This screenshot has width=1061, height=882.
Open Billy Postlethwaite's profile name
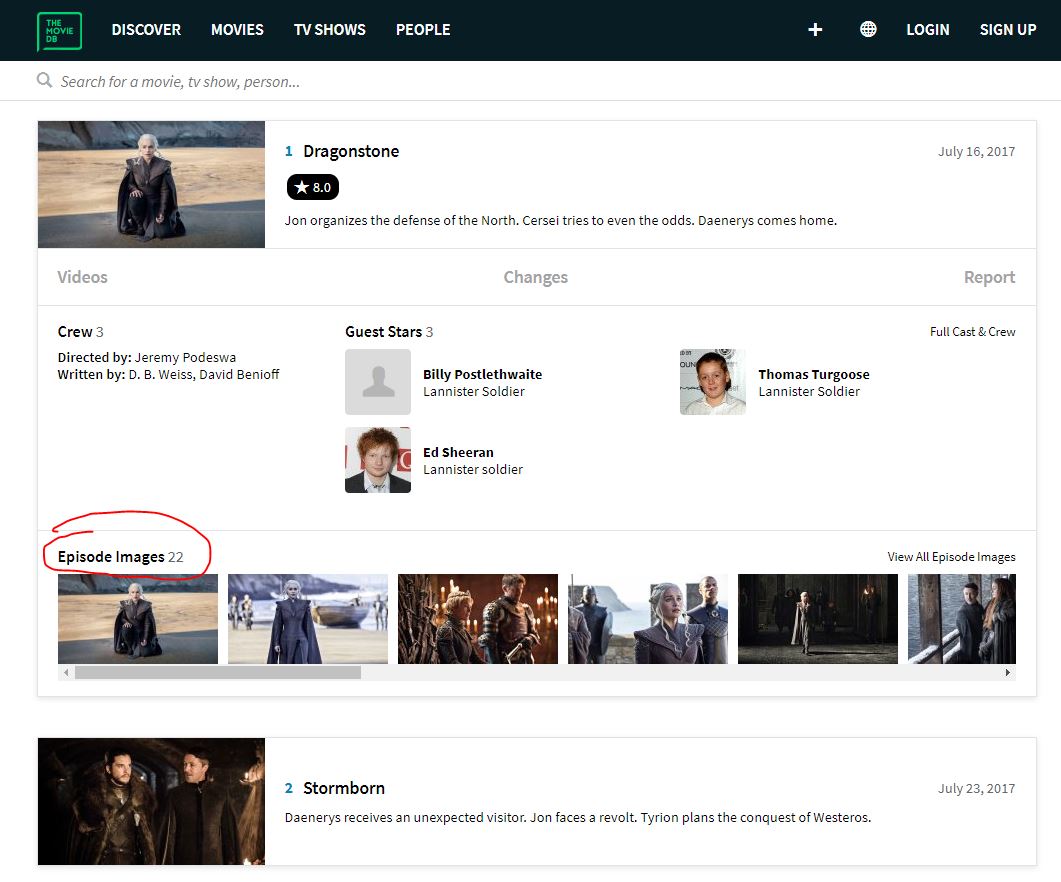pos(482,374)
